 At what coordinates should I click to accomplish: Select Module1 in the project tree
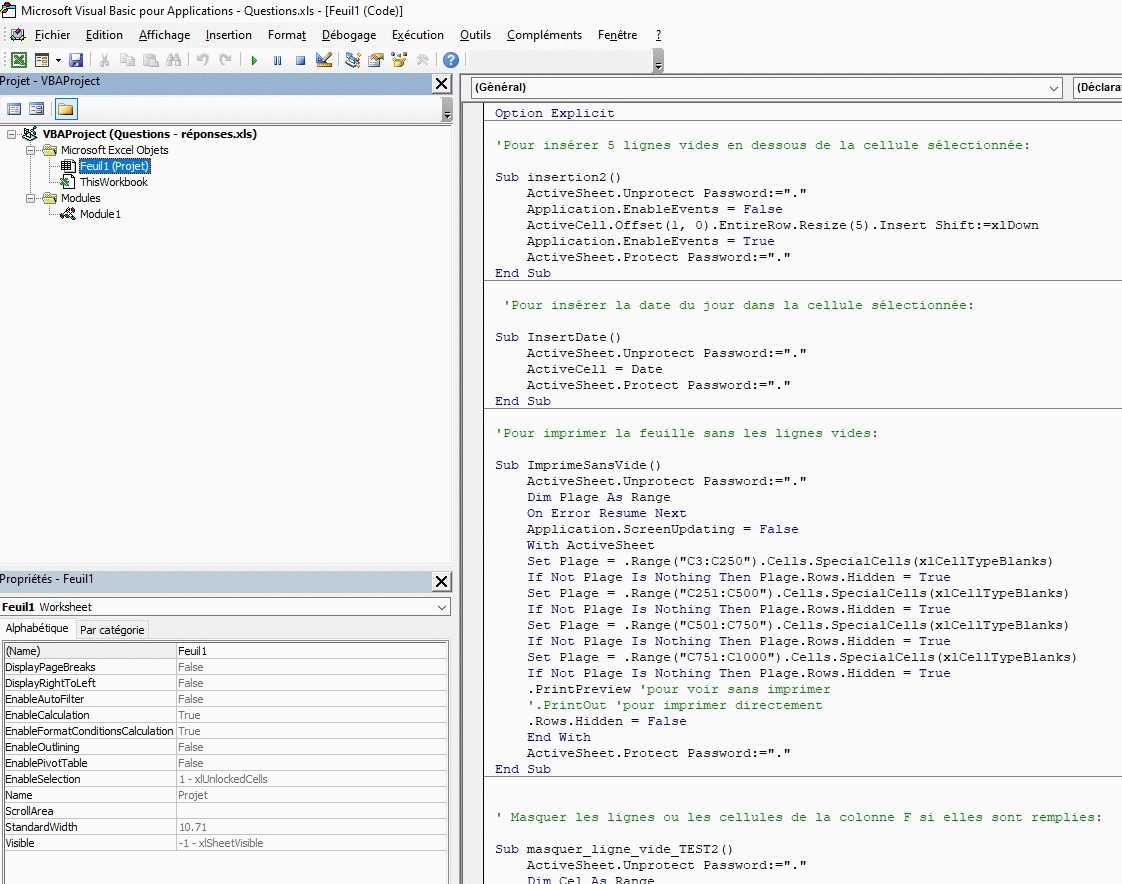click(x=100, y=214)
